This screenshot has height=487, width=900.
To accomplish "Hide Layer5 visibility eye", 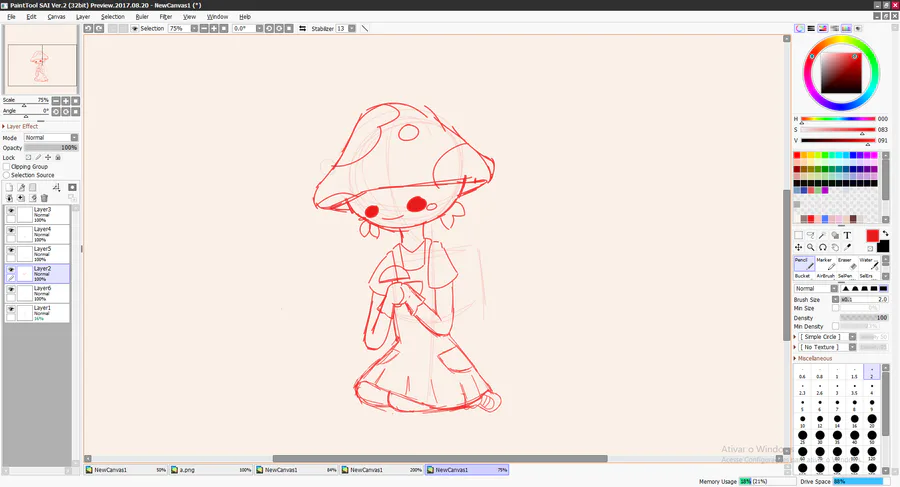I will pos(11,250).
